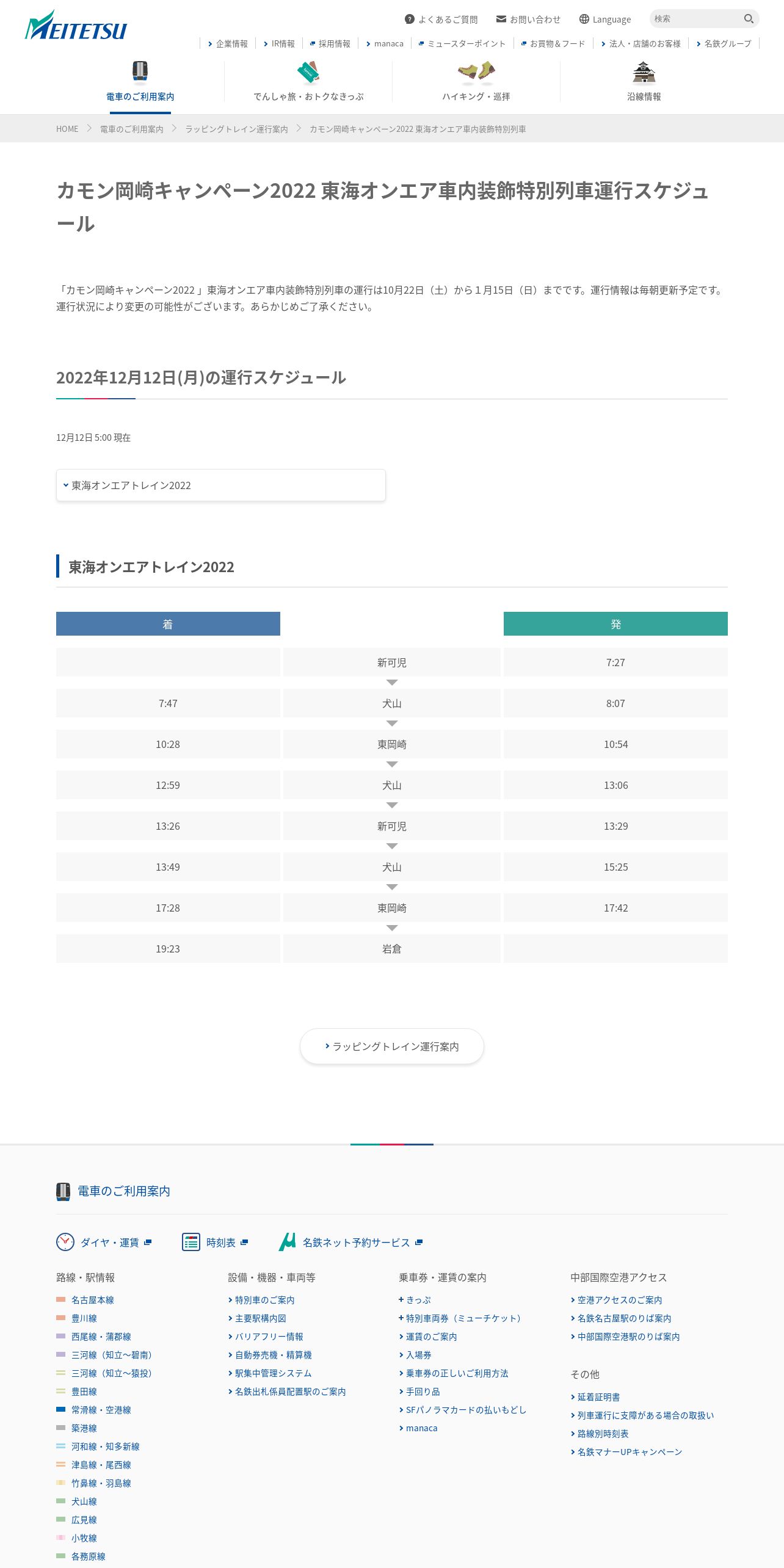Click the timetable icon beside 時刻表
The height and width of the screenshot is (1568, 784).
pyautogui.click(x=191, y=1242)
